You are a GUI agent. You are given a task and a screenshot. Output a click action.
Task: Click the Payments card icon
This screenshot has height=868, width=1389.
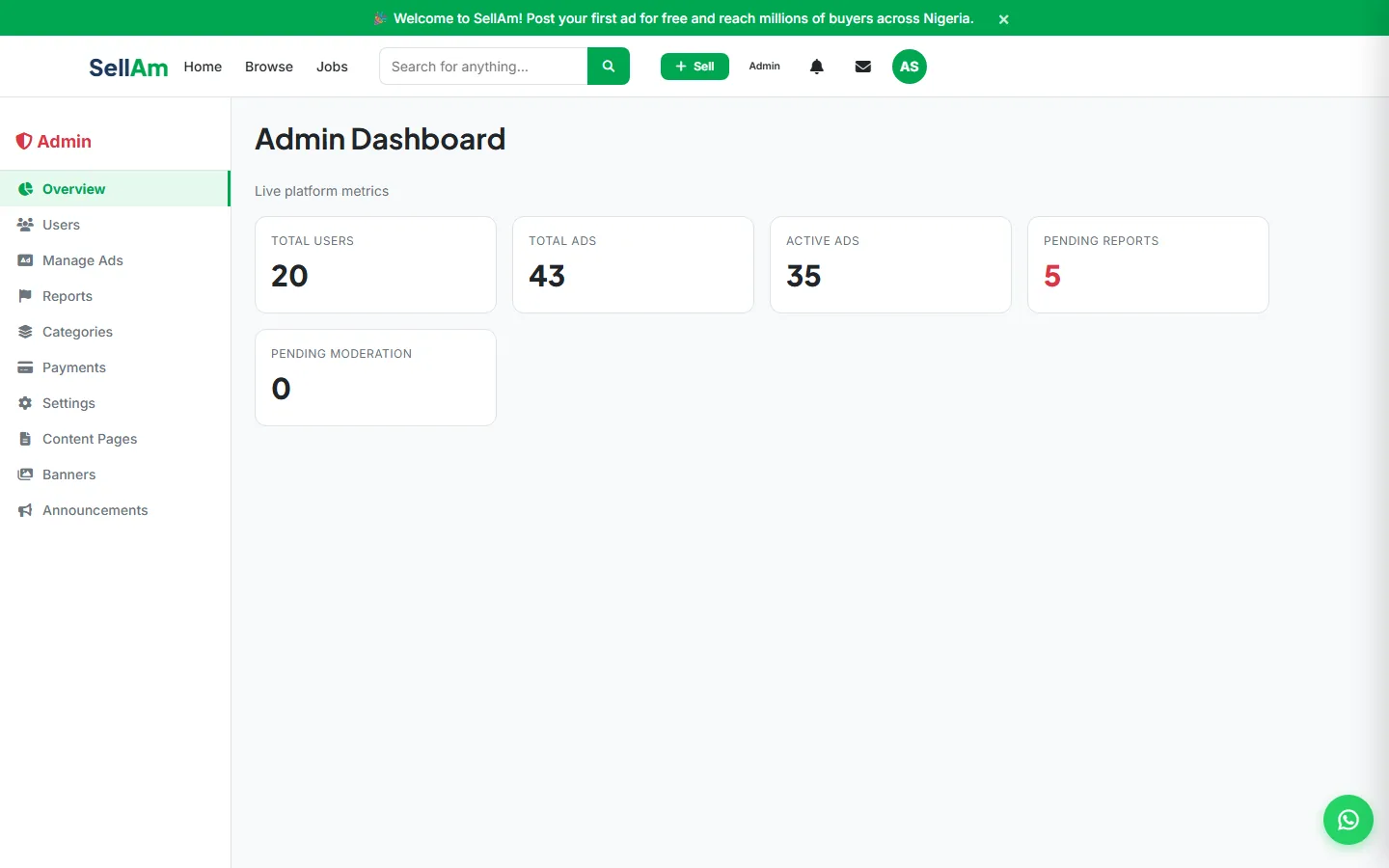tap(26, 367)
